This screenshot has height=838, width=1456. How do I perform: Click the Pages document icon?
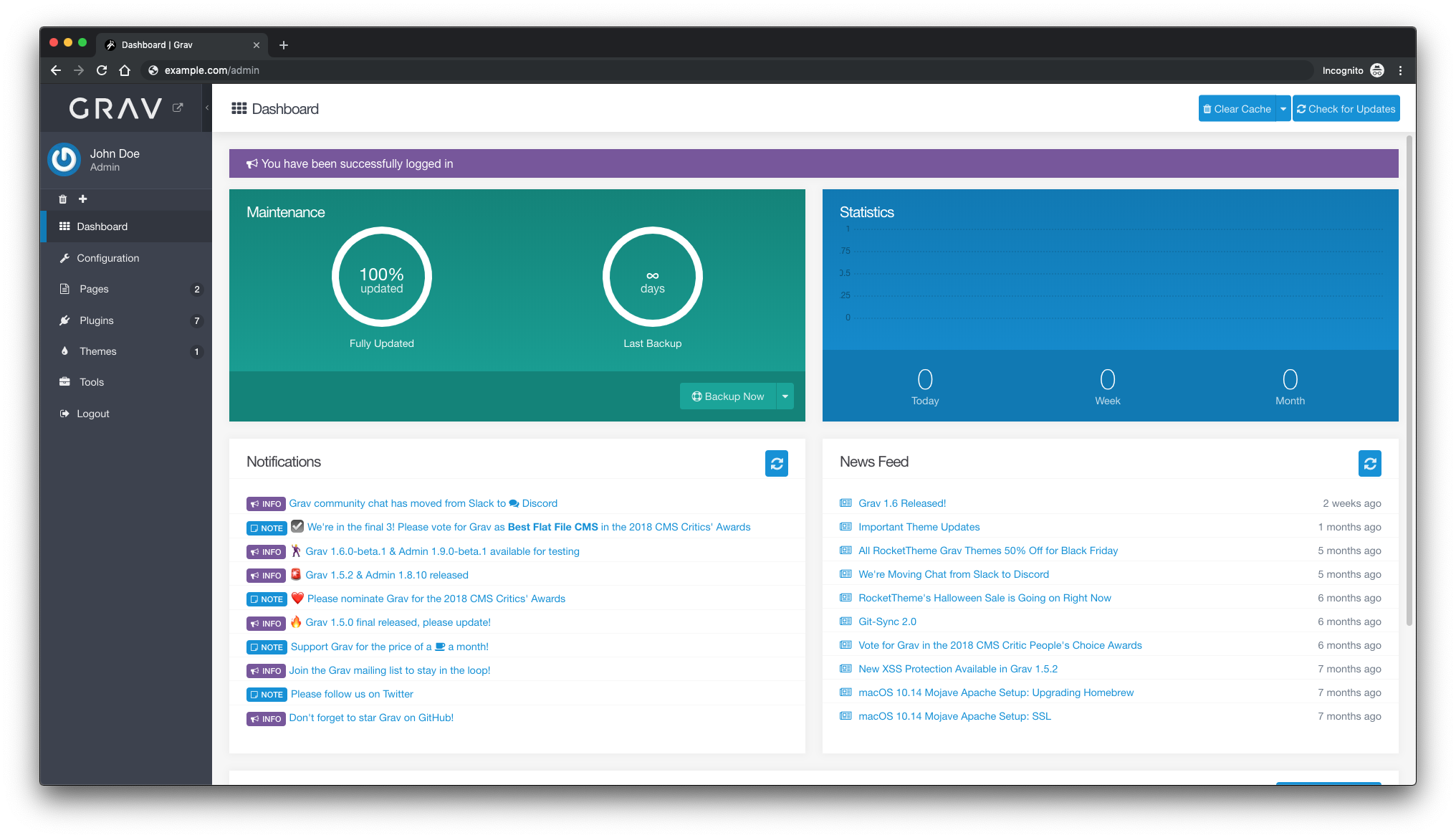click(64, 288)
